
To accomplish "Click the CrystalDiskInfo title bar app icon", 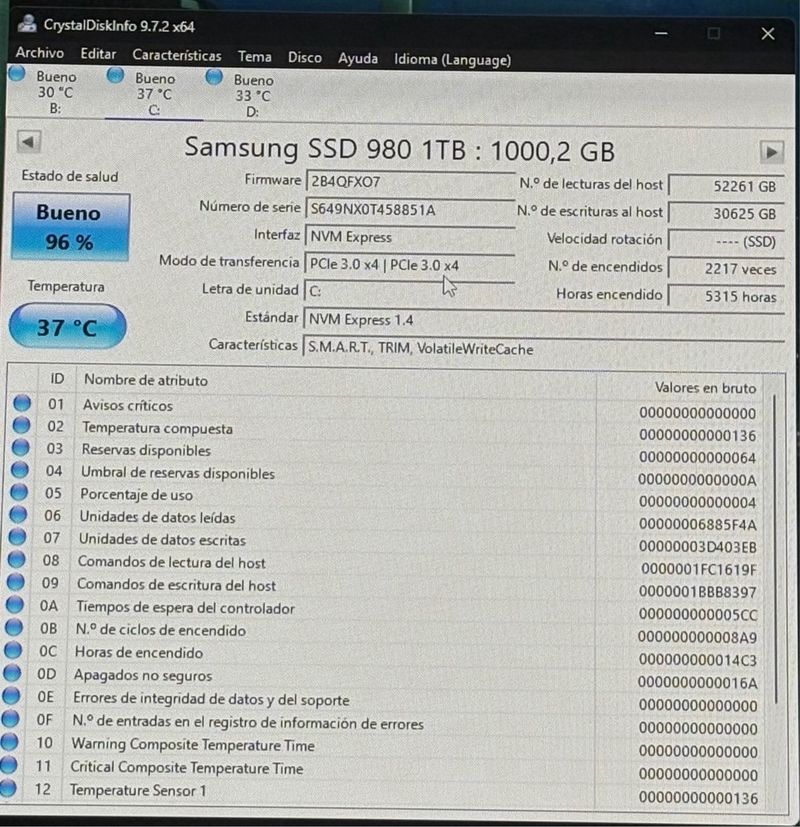I will (x=27, y=23).
